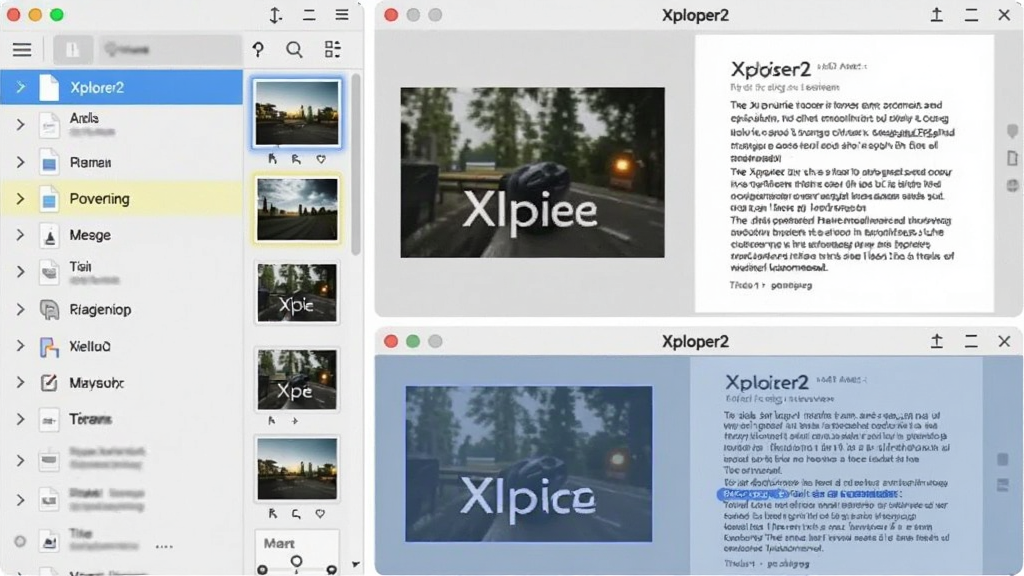Click the breadcrumb link under the bottom document text
The width and height of the screenshot is (1024, 576).
coord(767,563)
